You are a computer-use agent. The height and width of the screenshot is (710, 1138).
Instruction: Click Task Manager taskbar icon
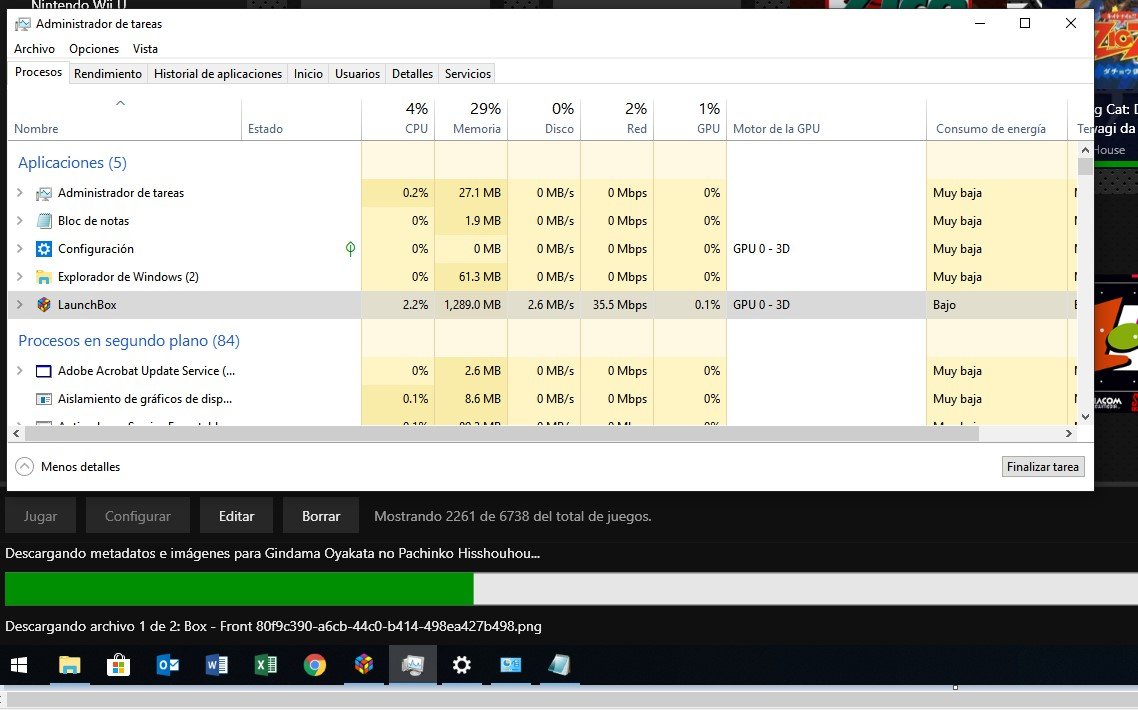(413, 665)
